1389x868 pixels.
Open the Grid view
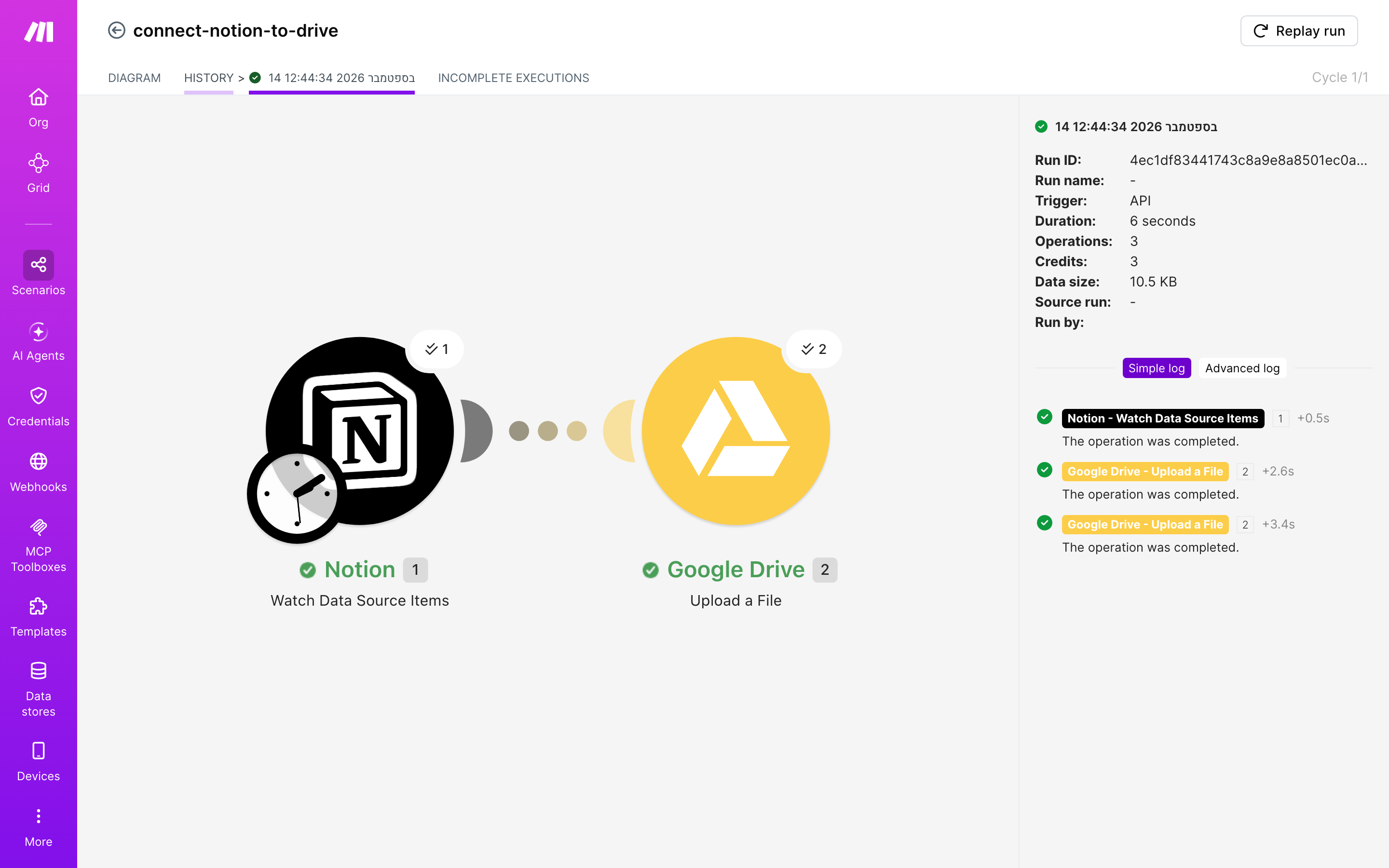tap(39, 174)
